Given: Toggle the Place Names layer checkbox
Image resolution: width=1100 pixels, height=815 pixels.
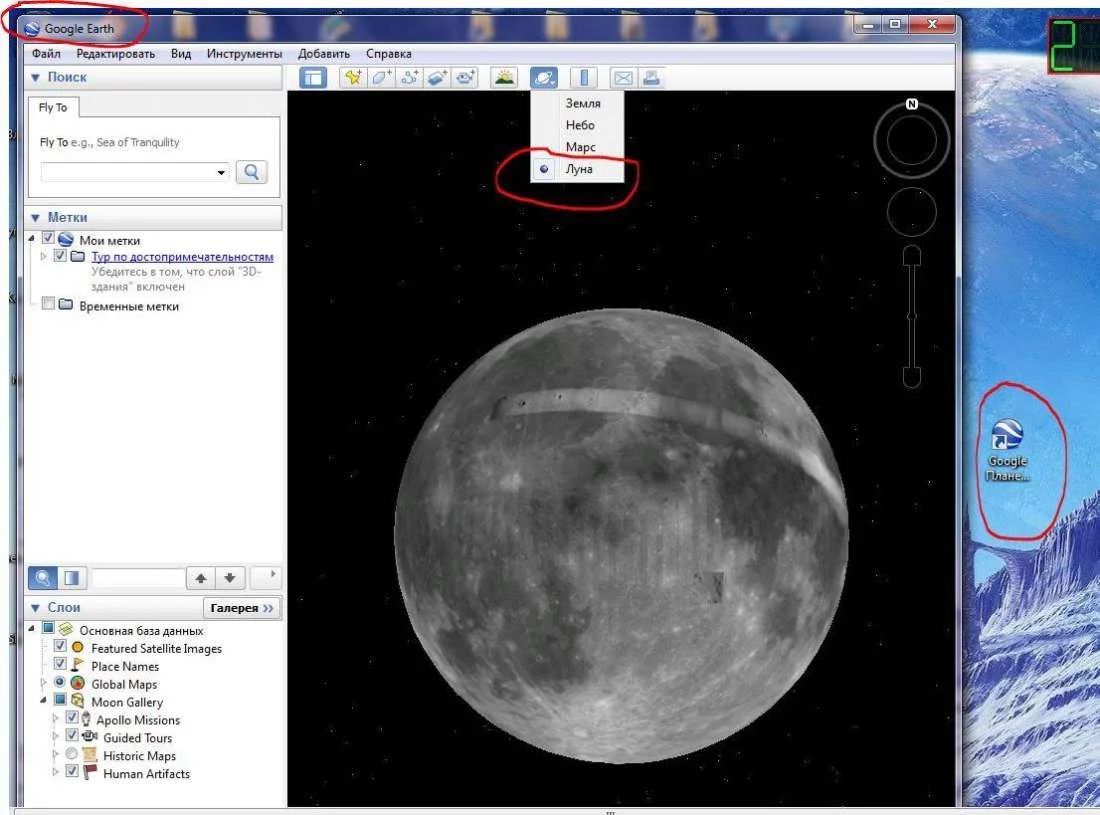Looking at the screenshot, I should pyautogui.click(x=60, y=666).
